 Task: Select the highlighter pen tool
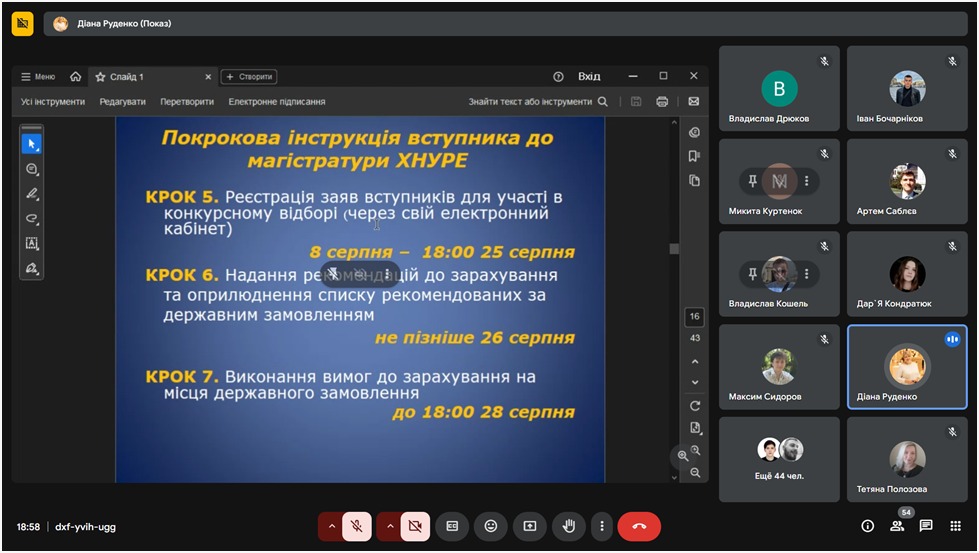click(x=32, y=193)
